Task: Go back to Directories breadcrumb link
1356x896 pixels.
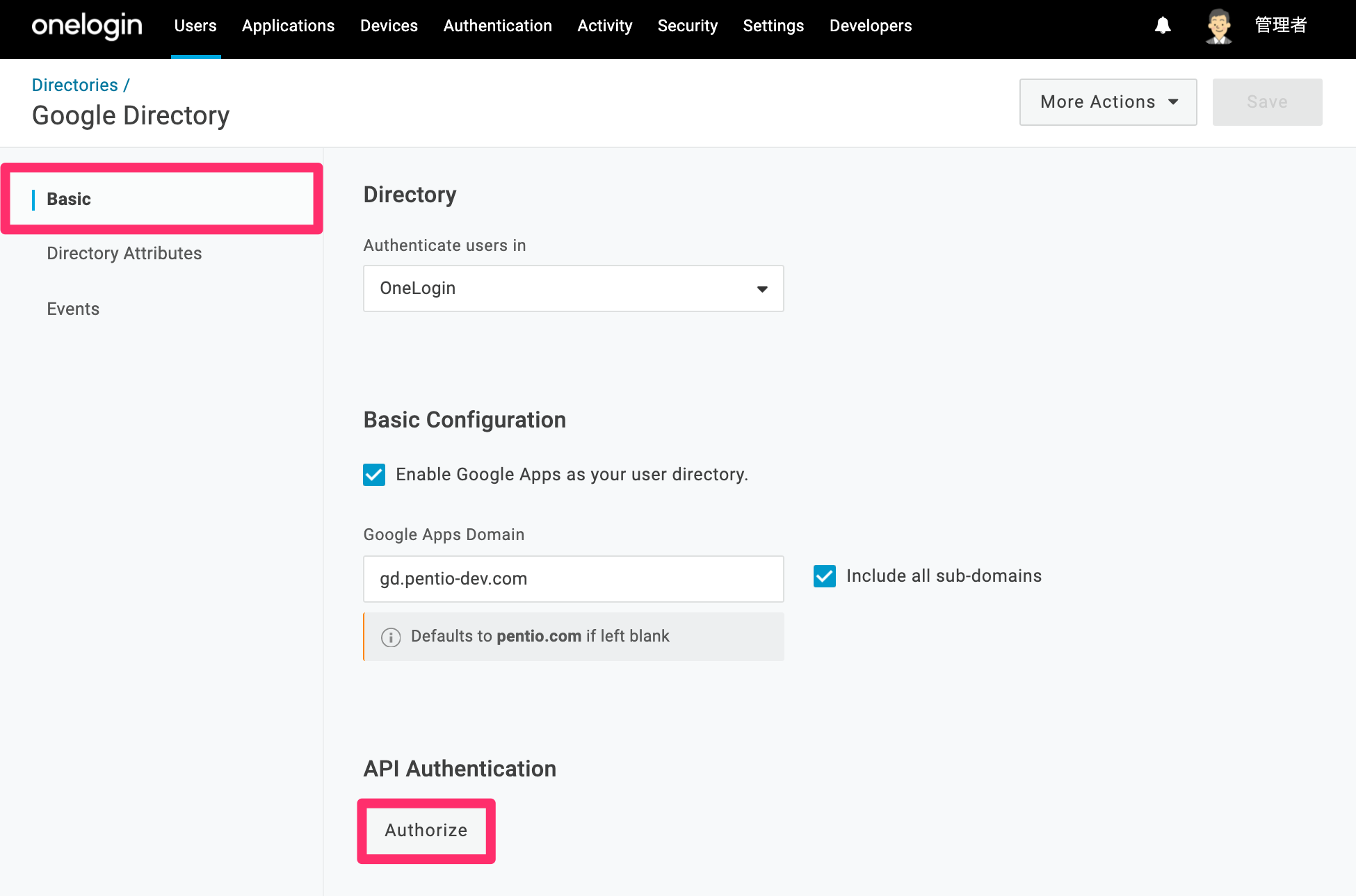Action: click(x=75, y=85)
